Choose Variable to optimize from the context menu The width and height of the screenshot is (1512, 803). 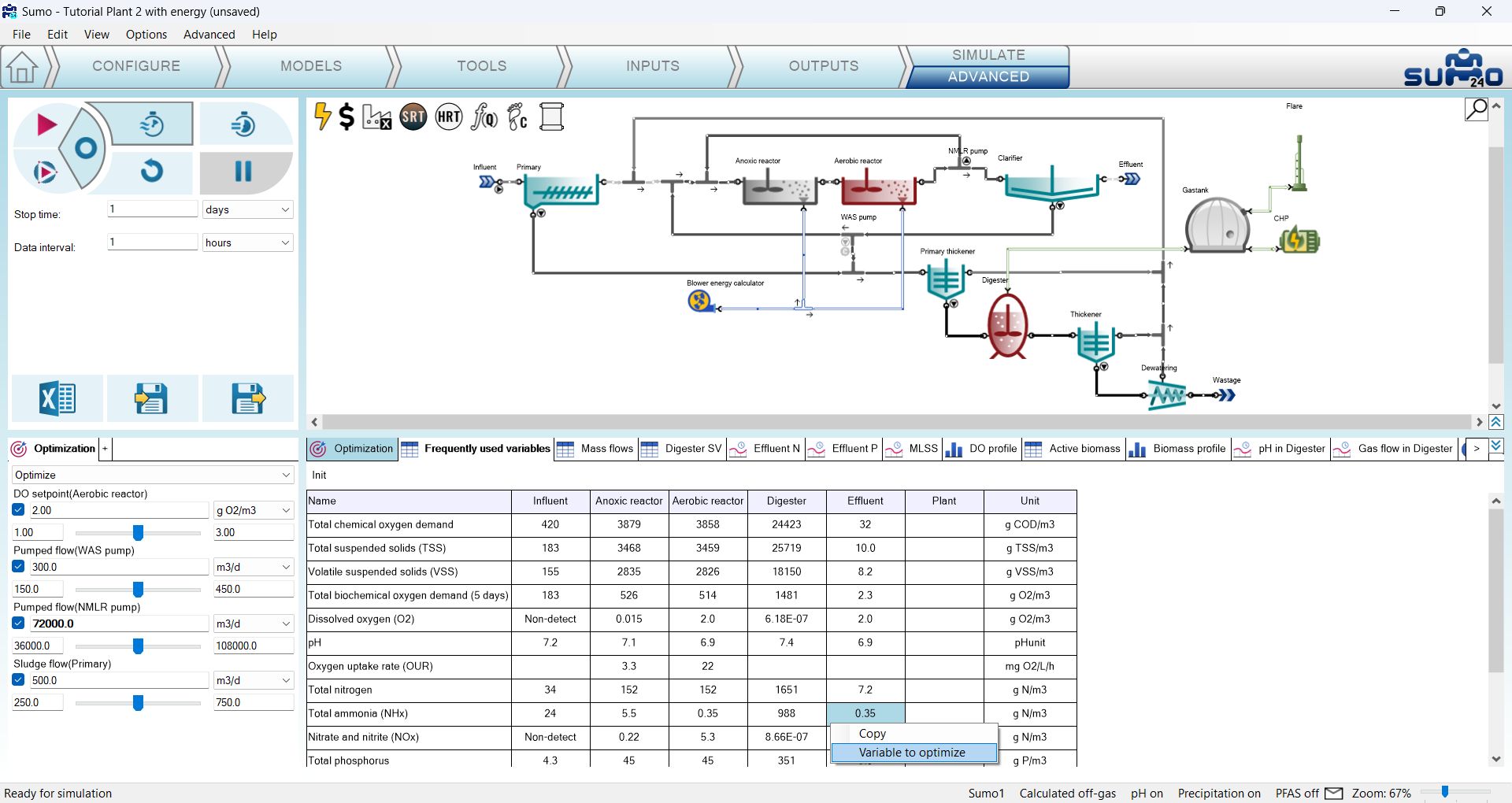coord(914,753)
